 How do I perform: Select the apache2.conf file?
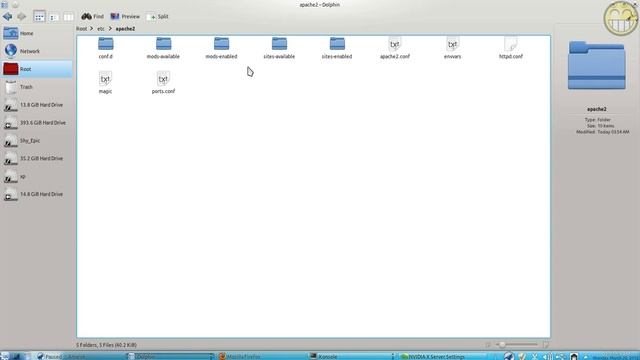(x=395, y=48)
